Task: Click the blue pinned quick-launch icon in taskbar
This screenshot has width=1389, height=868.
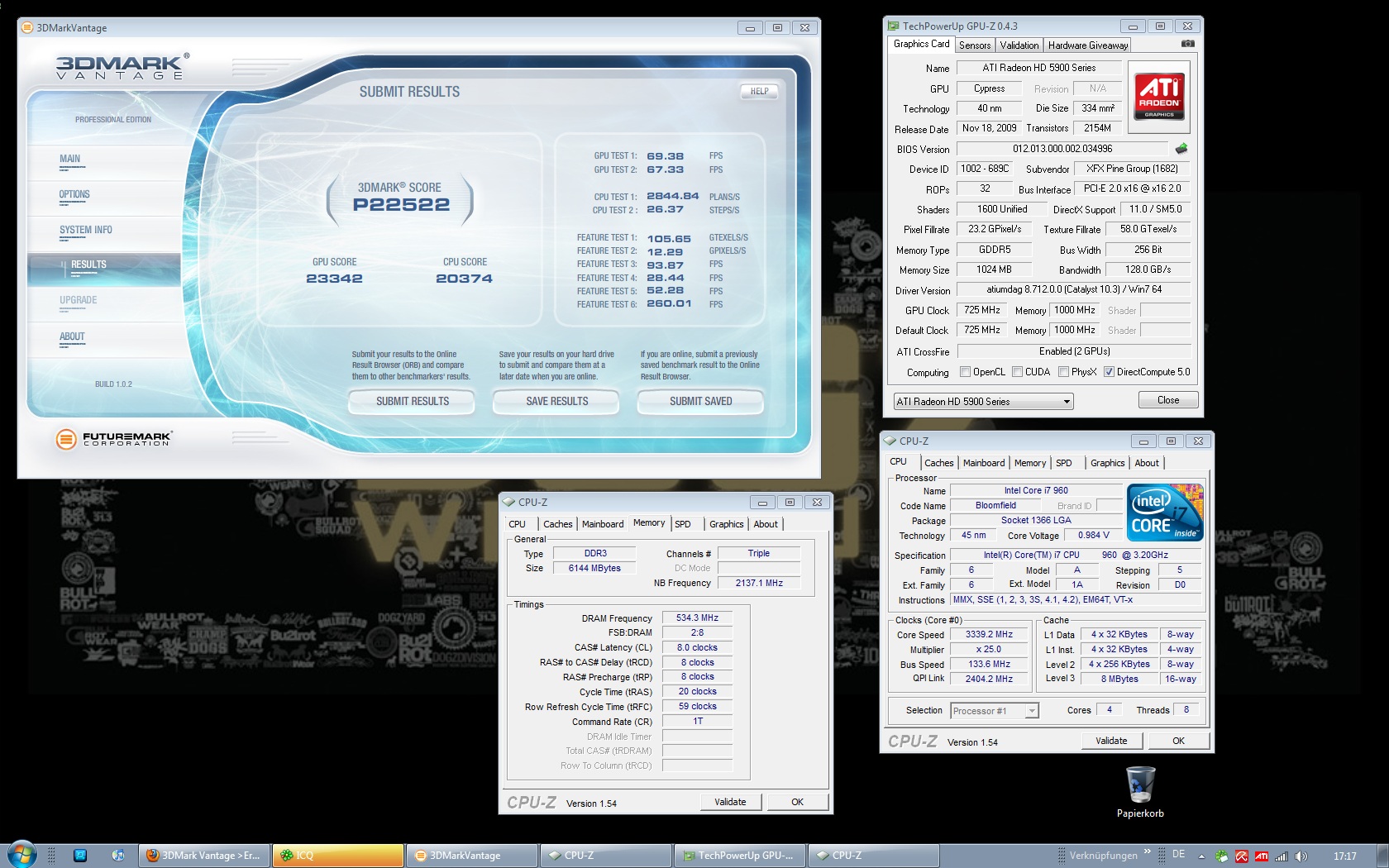Action: pyautogui.click(x=80, y=856)
